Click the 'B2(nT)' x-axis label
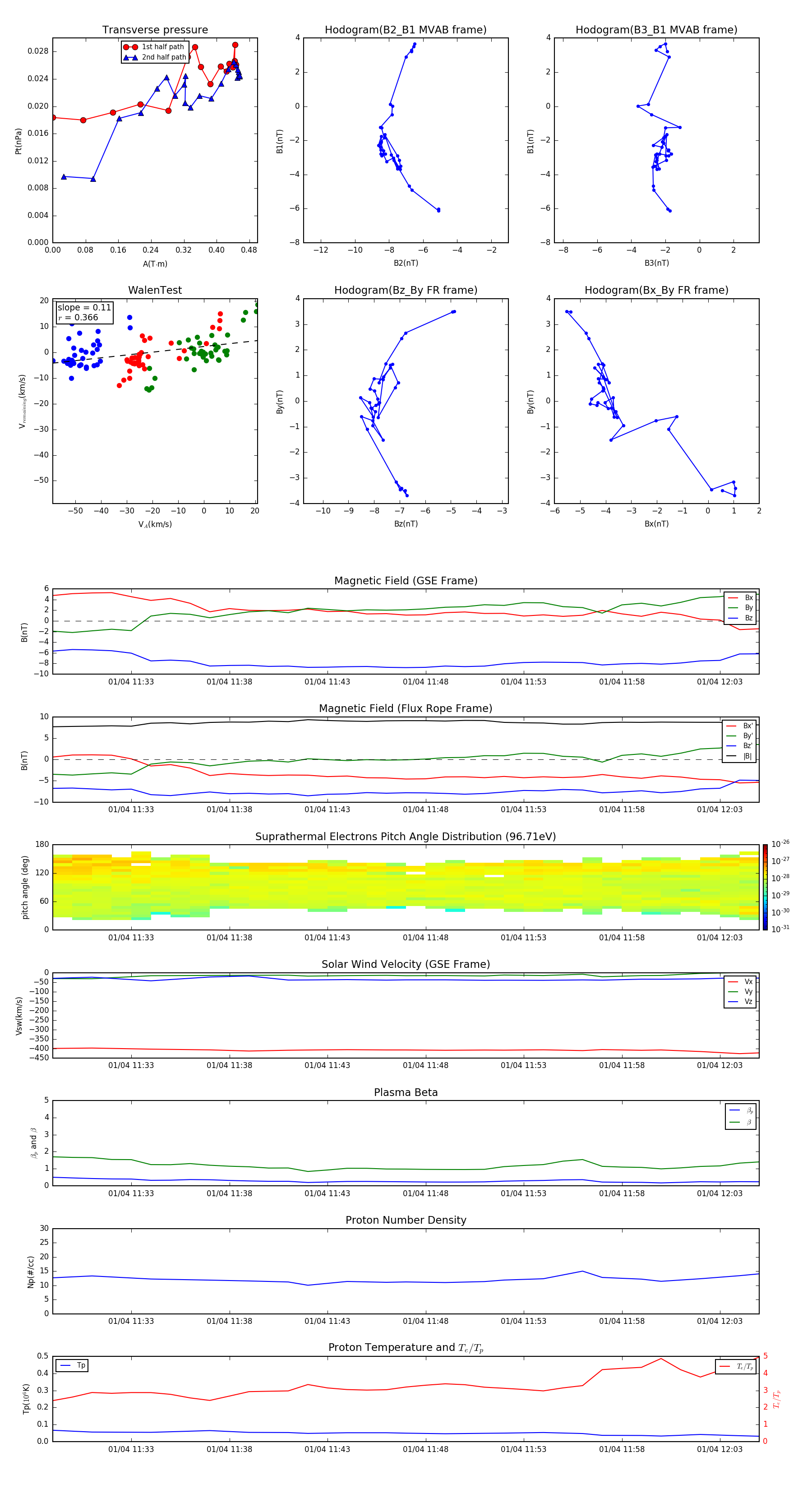 click(x=406, y=263)
